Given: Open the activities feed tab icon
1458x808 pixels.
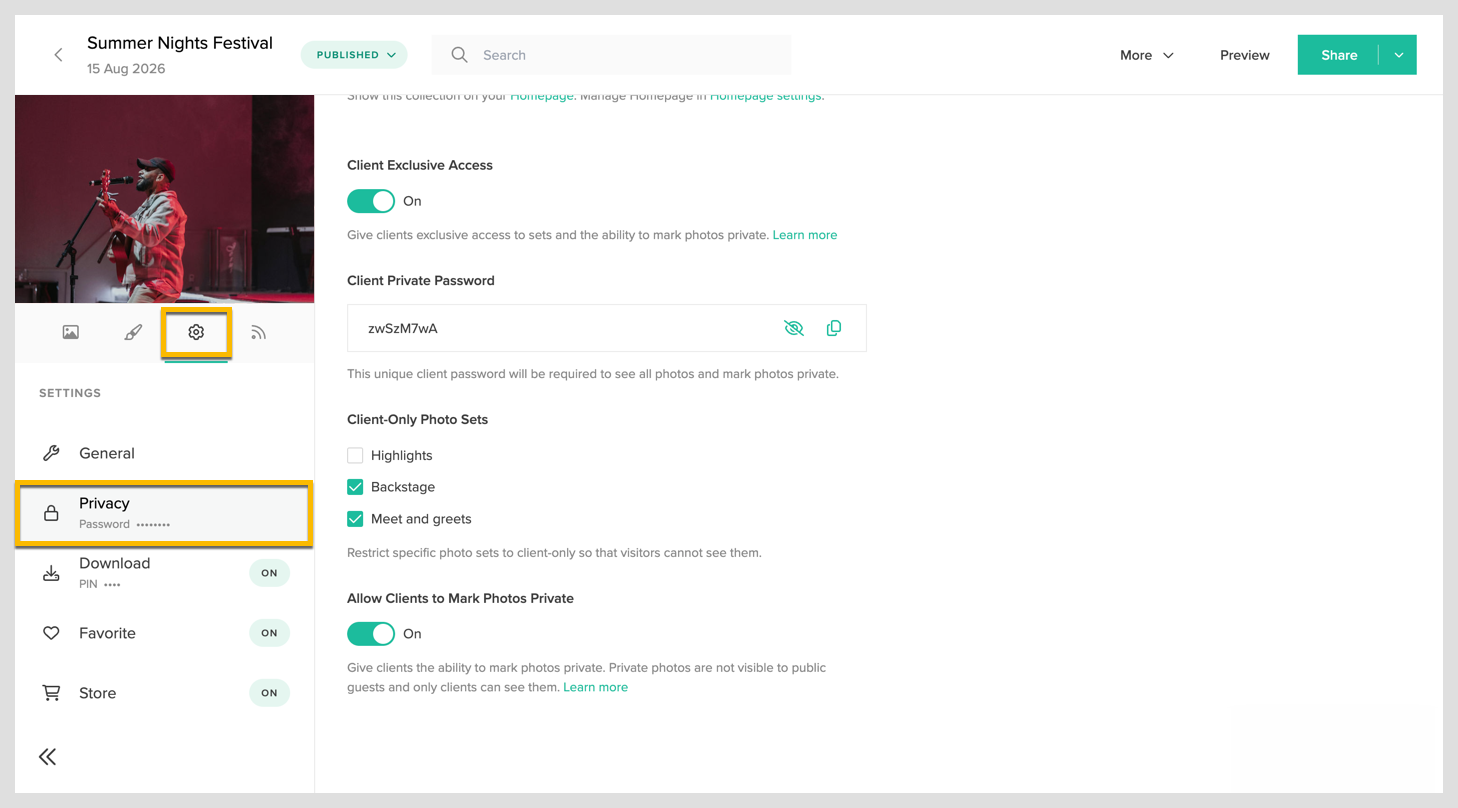Looking at the screenshot, I should coord(258,332).
